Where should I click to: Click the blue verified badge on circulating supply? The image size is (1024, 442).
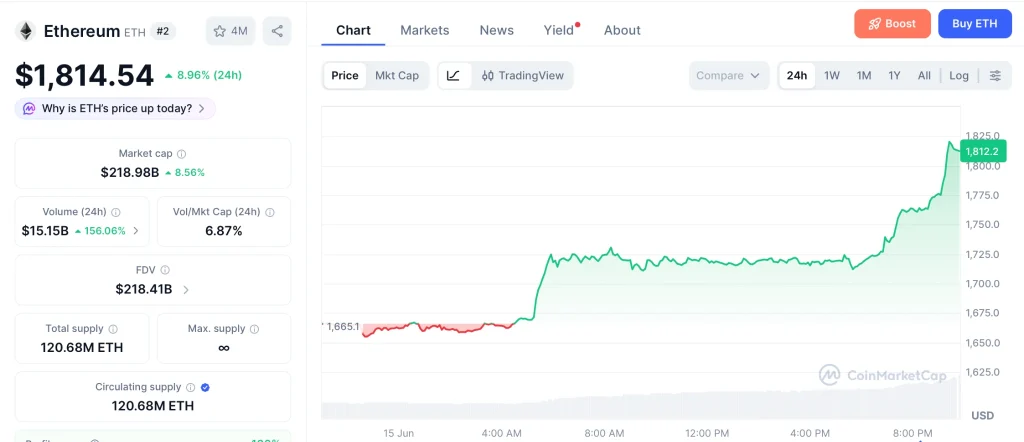[205, 387]
